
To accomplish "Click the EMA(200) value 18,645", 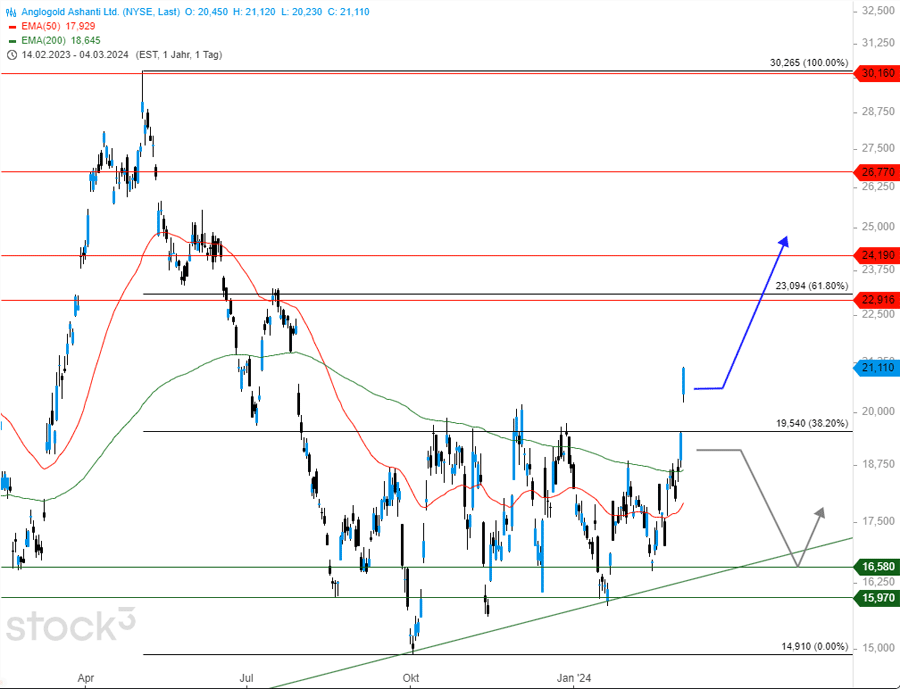I will (x=86, y=41).
